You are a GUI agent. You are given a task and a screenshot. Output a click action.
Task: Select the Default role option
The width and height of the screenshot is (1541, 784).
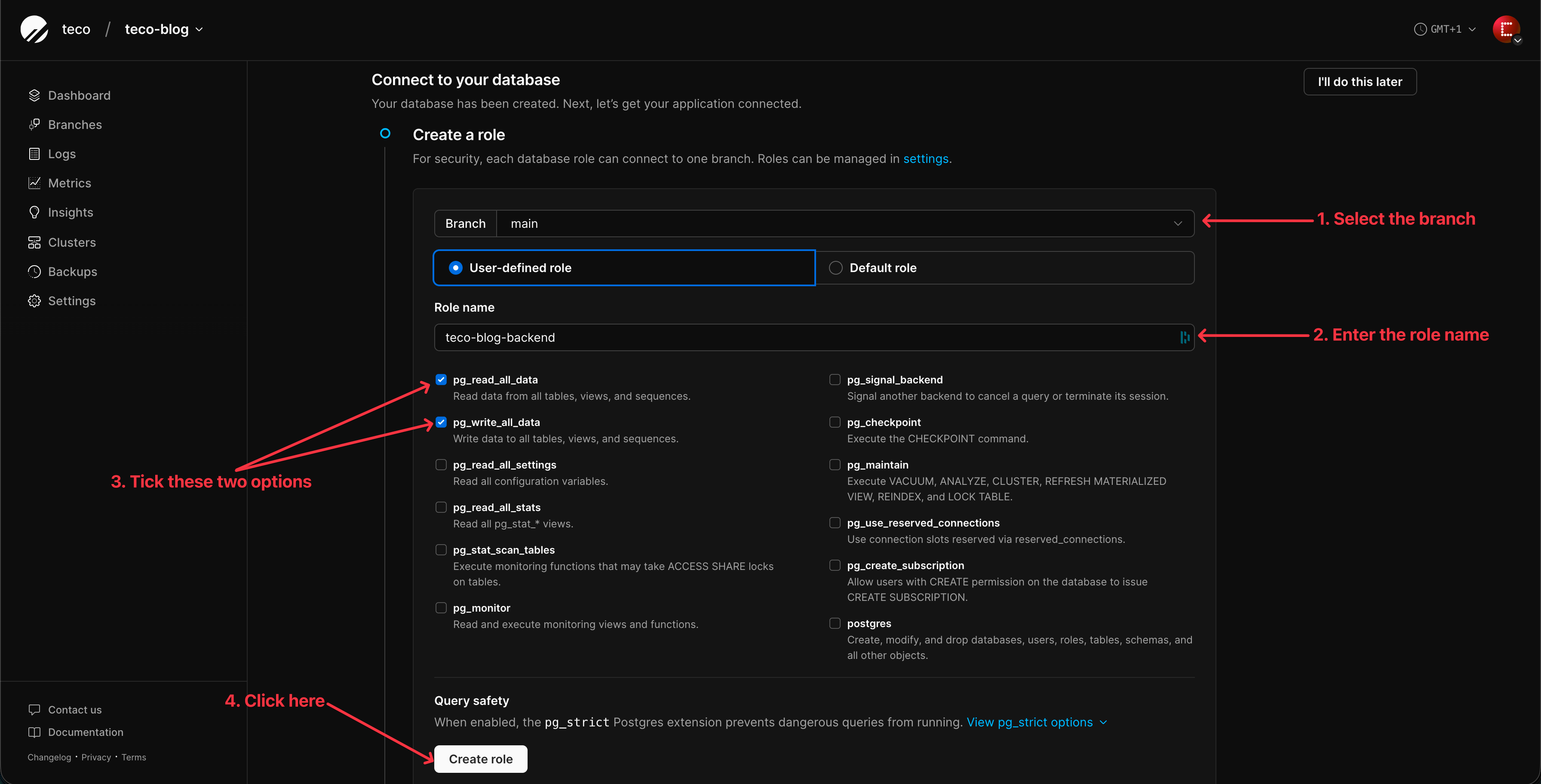tap(835, 267)
